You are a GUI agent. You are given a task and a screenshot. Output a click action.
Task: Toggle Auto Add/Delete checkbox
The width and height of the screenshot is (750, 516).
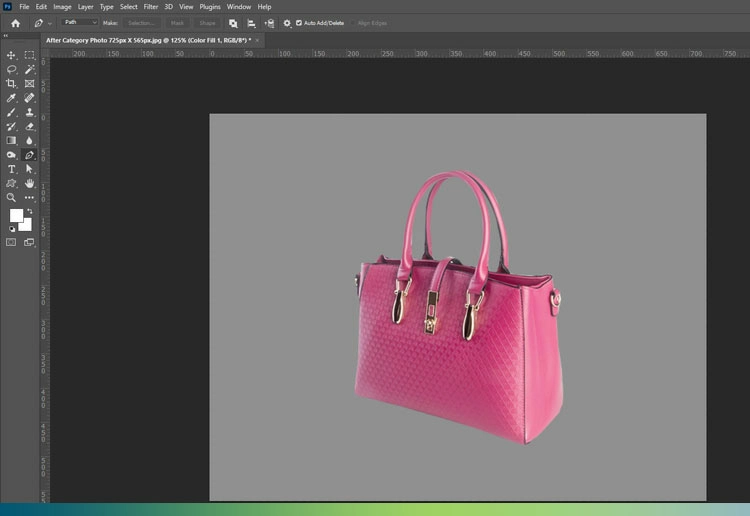[299, 23]
